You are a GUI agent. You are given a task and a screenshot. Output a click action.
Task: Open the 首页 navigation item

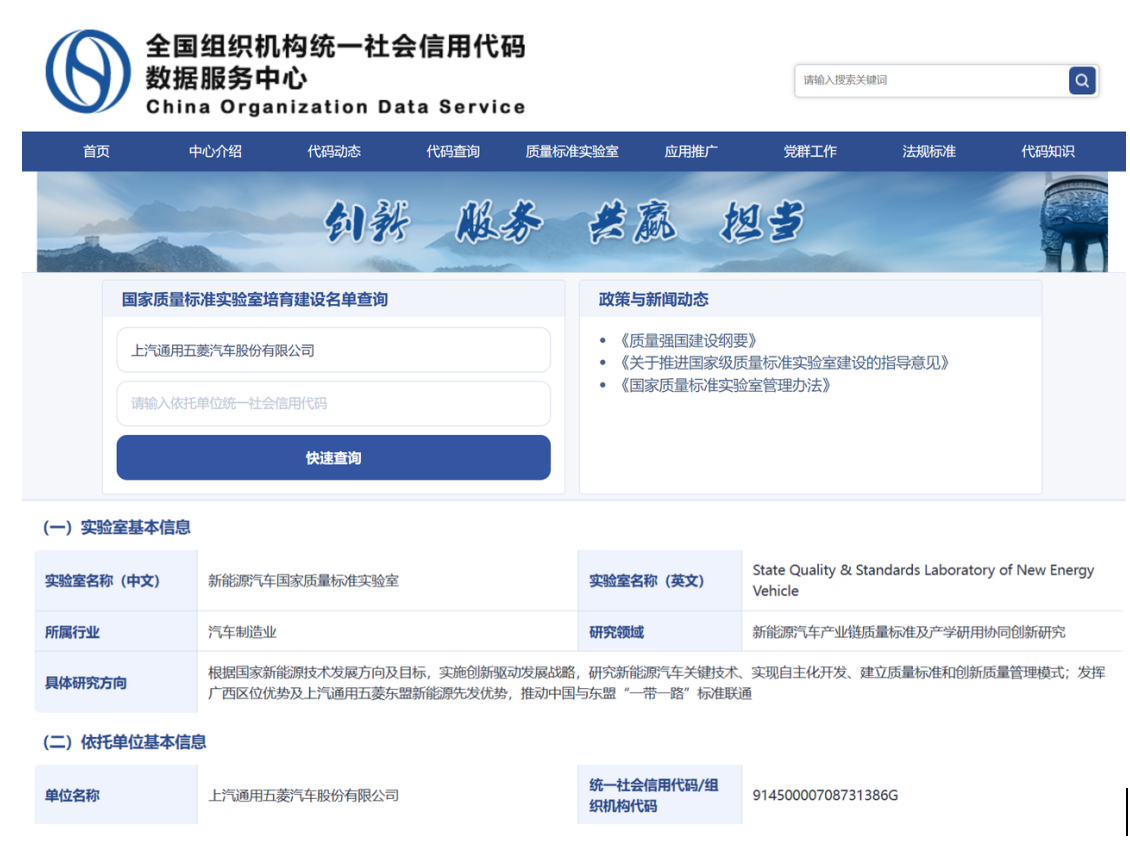point(96,151)
